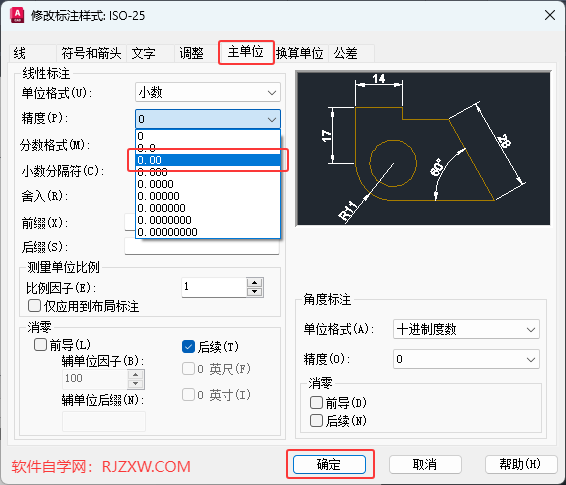This screenshot has height=485, width=566.
Task: Increase 辅单位因子 with up arrow
Action: [136, 374]
